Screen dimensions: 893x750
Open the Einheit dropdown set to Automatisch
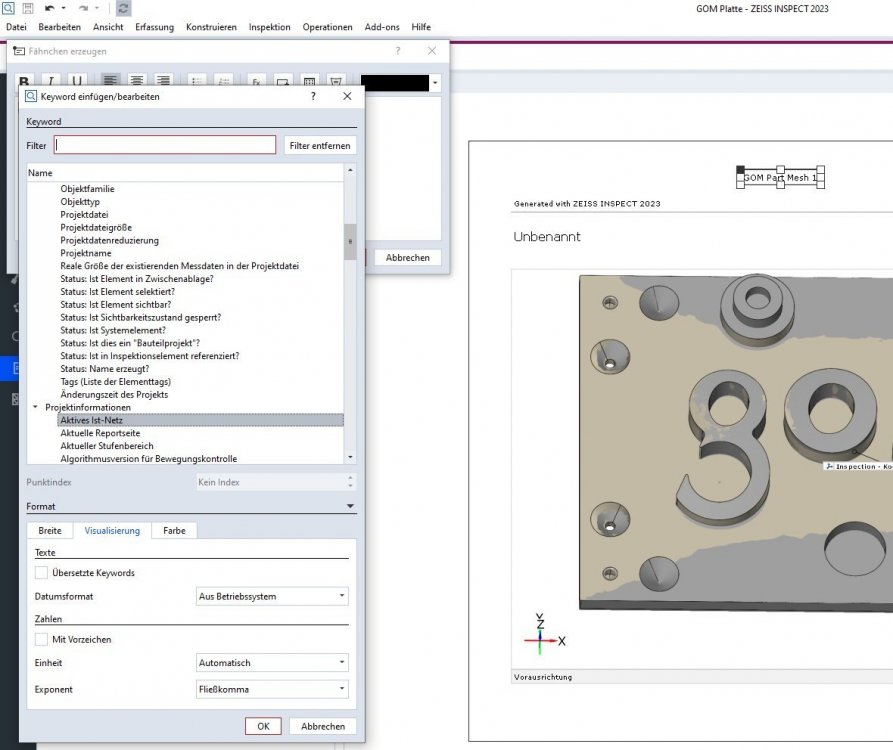coord(273,663)
